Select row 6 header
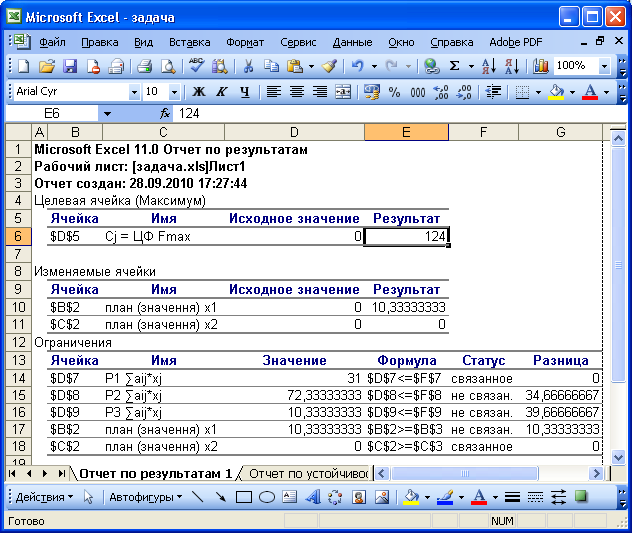Image resolution: width=632 pixels, height=533 pixels. point(18,236)
